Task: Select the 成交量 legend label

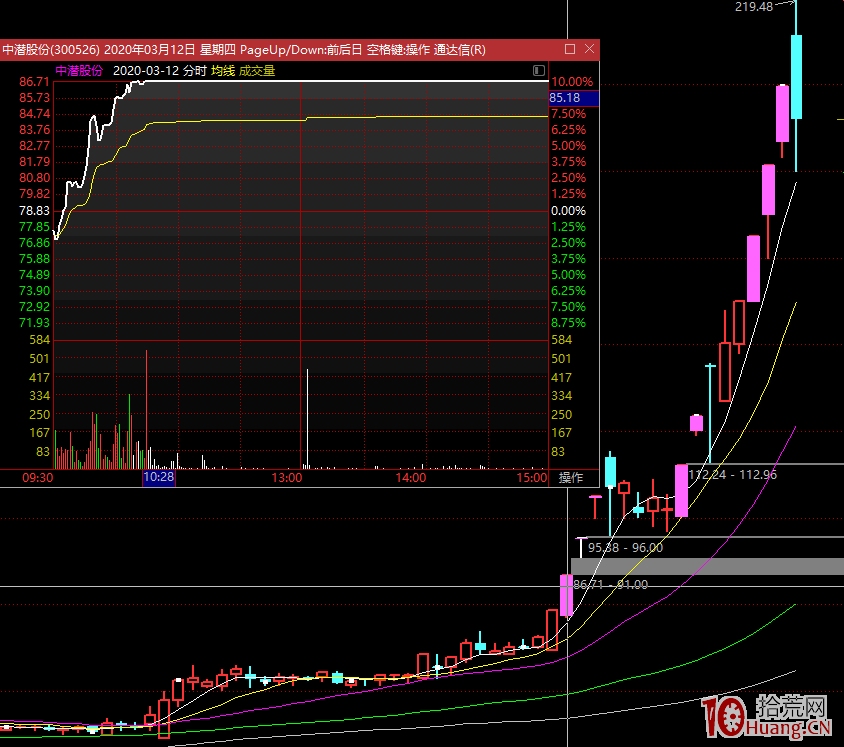Action: click(257, 71)
